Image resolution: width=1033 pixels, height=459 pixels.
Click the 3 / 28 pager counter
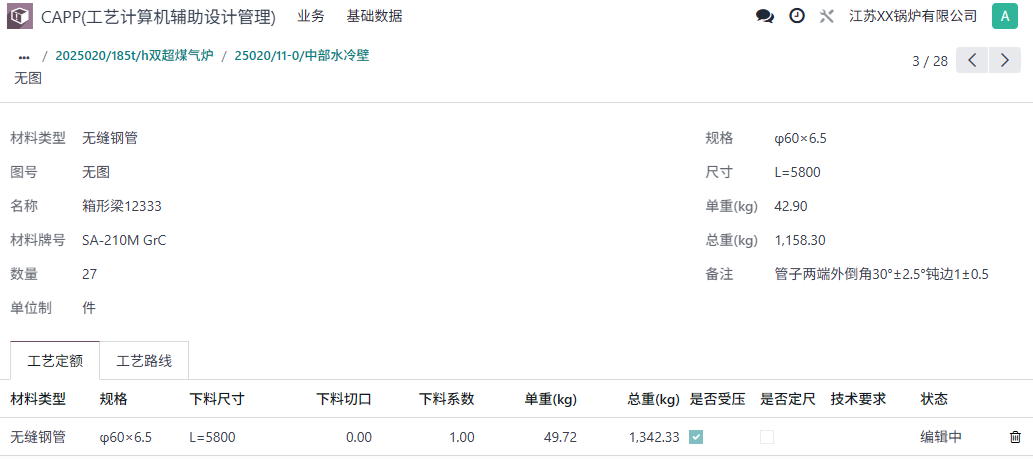point(930,61)
